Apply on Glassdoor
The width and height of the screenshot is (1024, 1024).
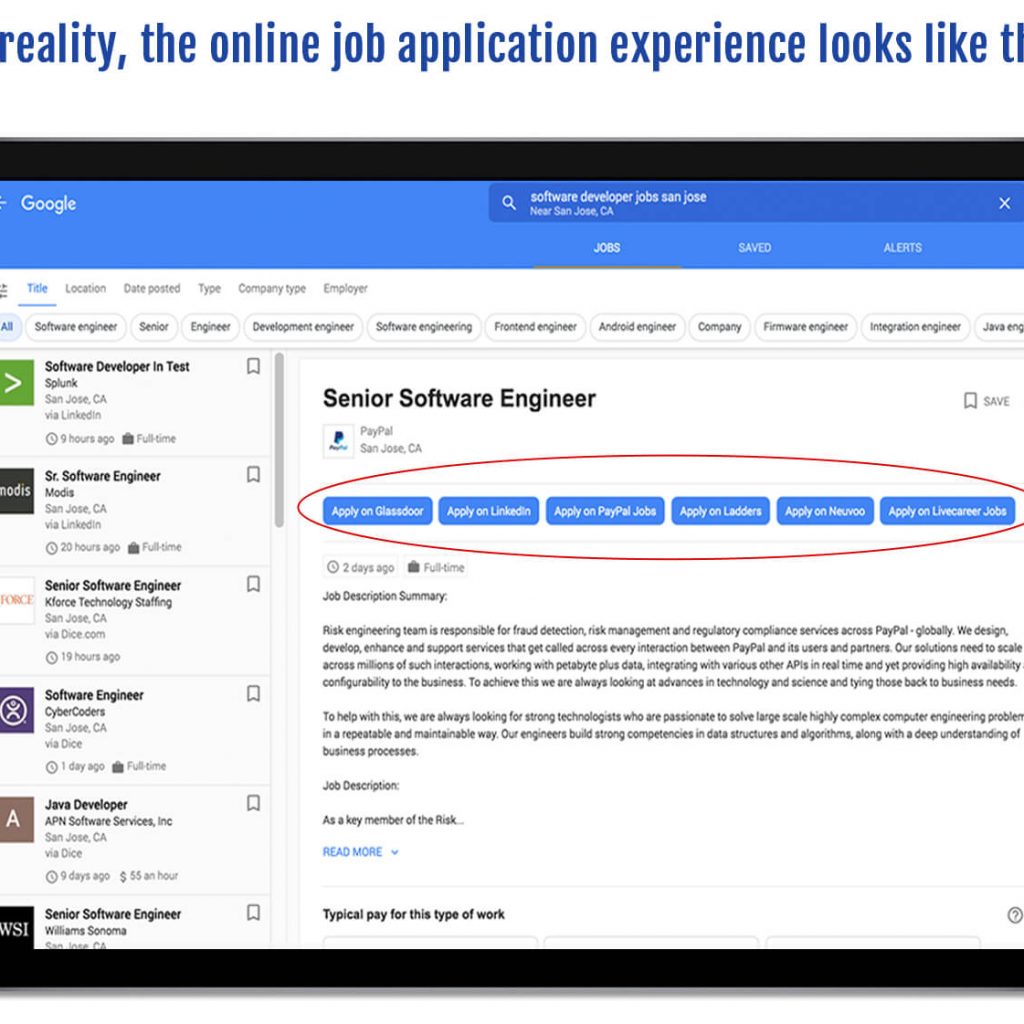click(377, 511)
